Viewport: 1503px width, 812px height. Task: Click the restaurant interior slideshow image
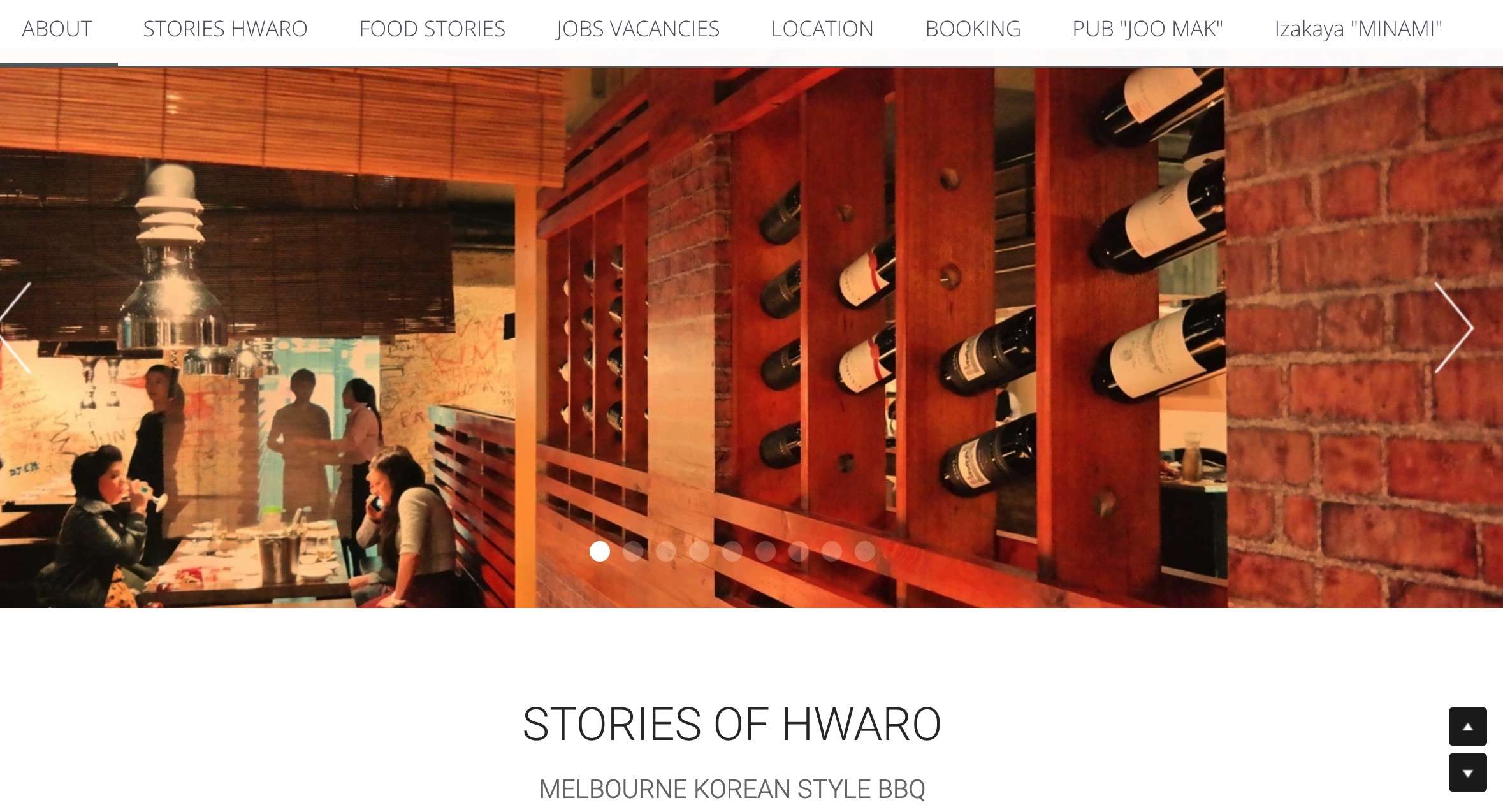click(x=751, y=337)
